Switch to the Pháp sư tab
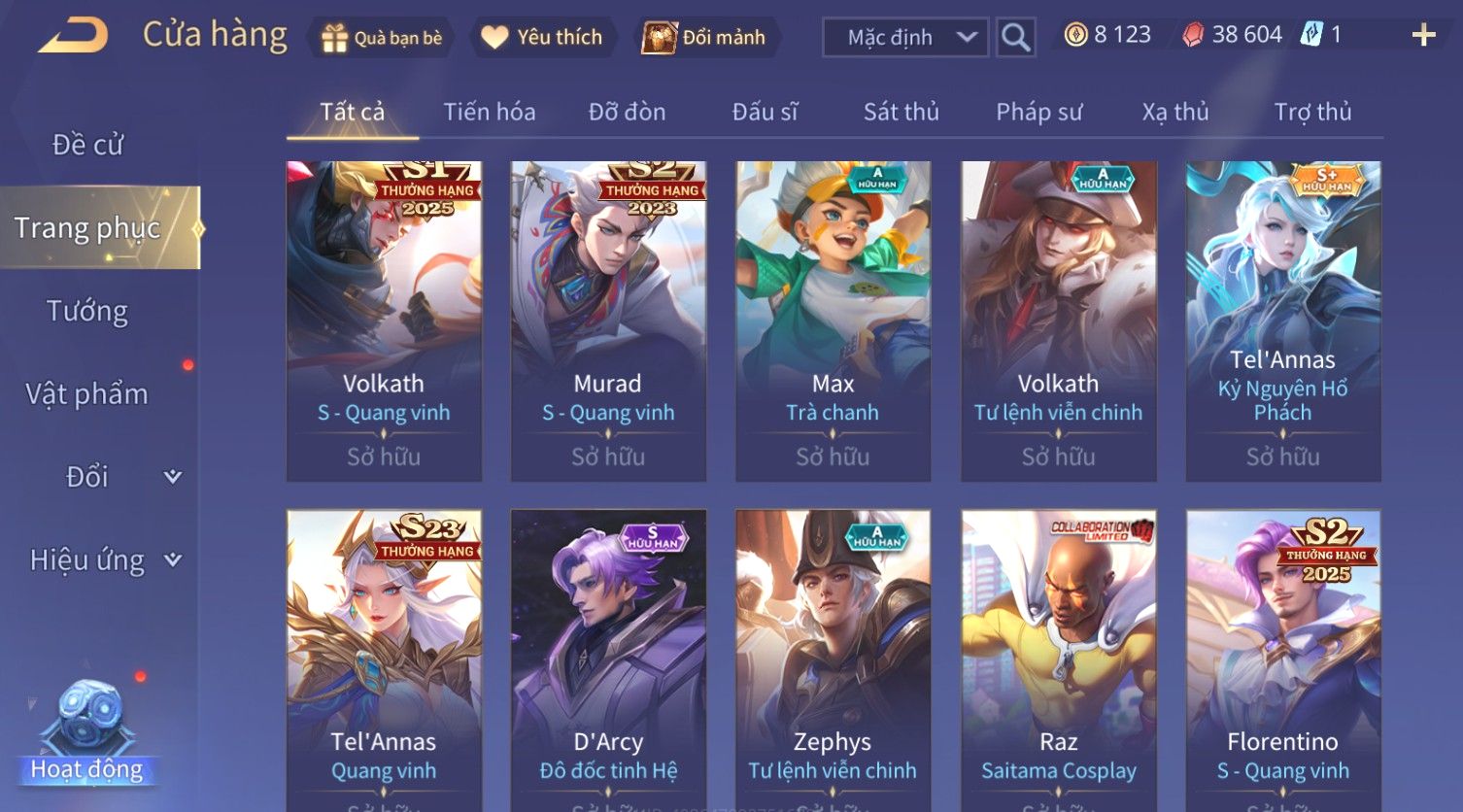Viewport: 1463px width, 812px height. (1038, 112)
